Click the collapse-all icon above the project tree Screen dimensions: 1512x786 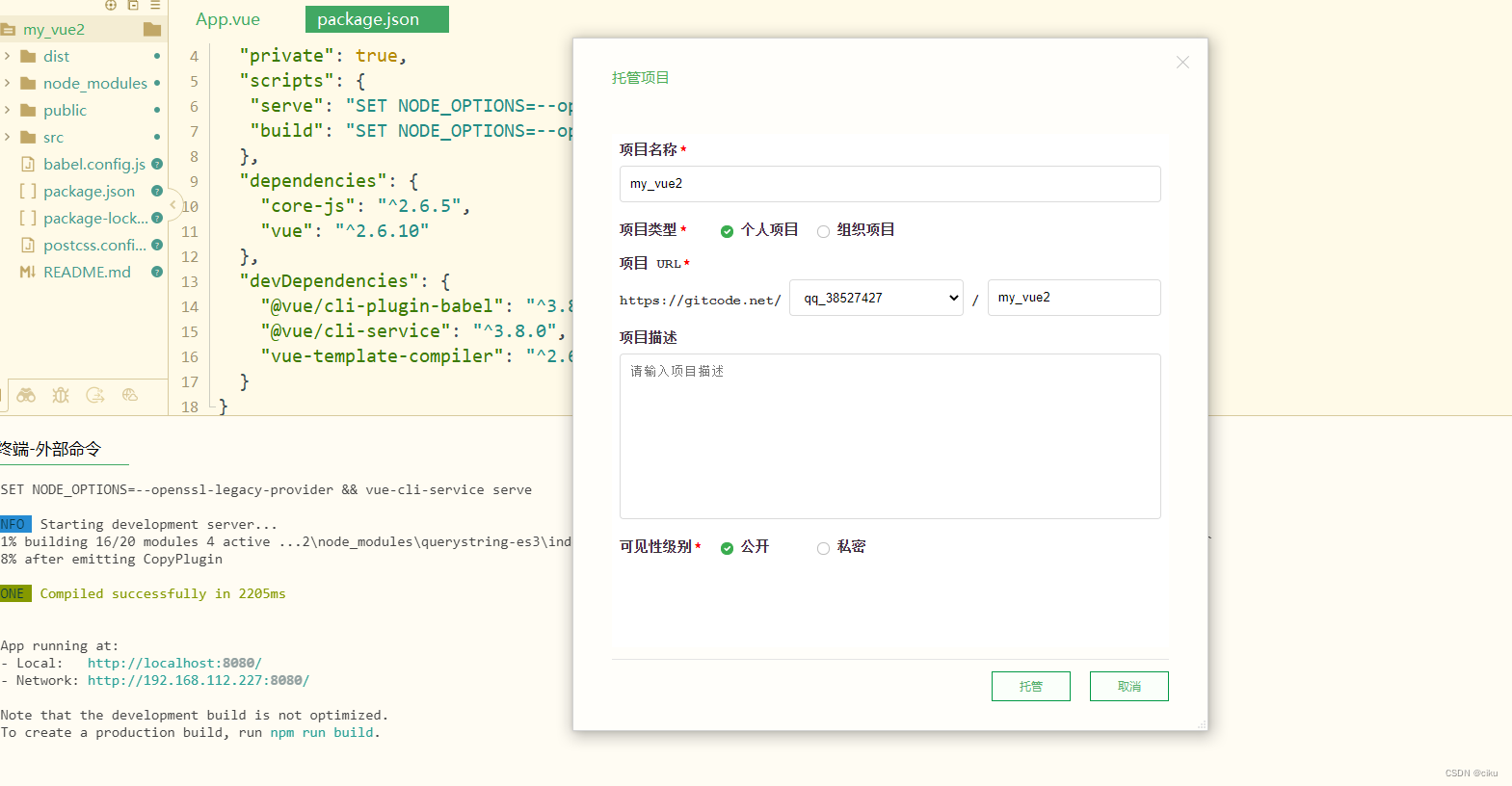[133, 5]
